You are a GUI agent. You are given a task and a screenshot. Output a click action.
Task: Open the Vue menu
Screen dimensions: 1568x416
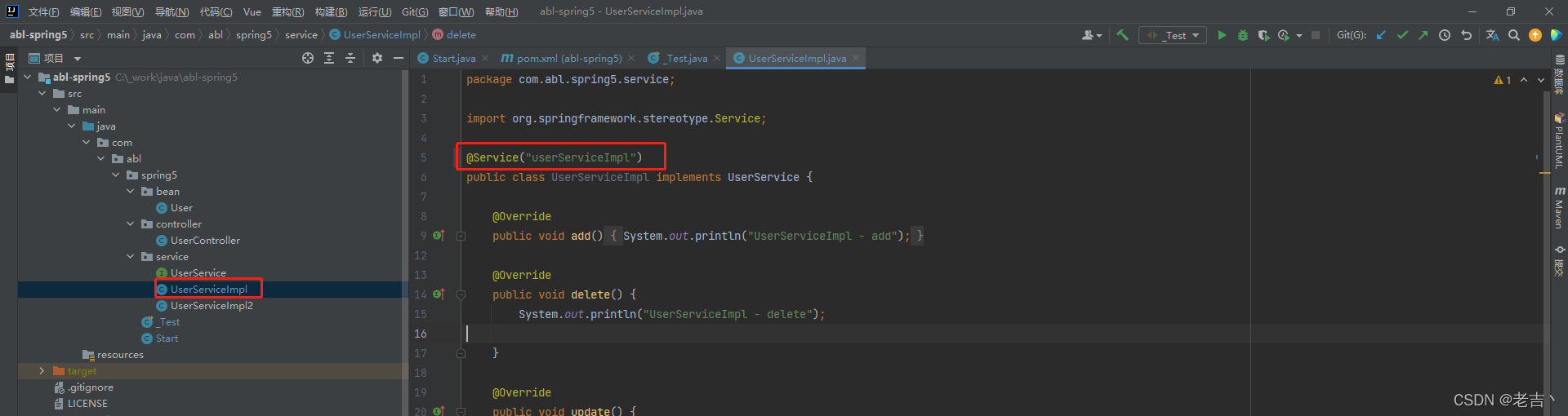(252, 11)
